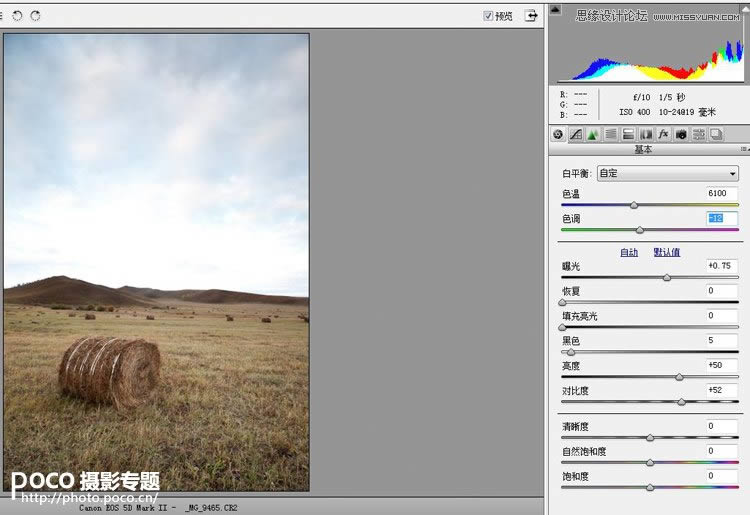Toggle shadow clipping warning on histogram
The width and height of the screenshot is (750, 515).
(556, 11)
